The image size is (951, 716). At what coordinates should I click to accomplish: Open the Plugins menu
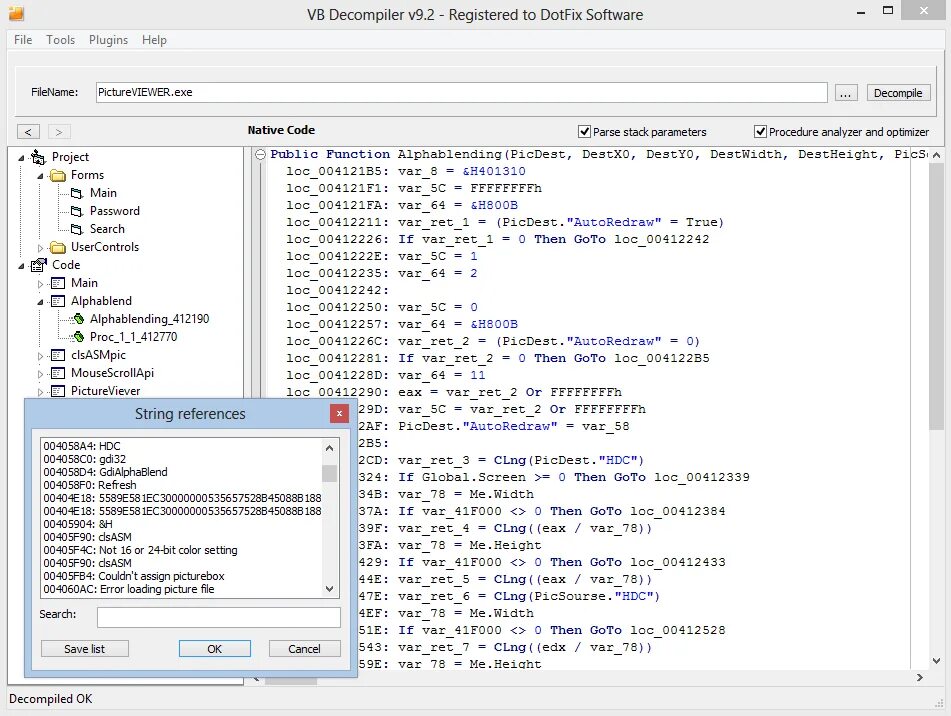click(x=109, y=40)
